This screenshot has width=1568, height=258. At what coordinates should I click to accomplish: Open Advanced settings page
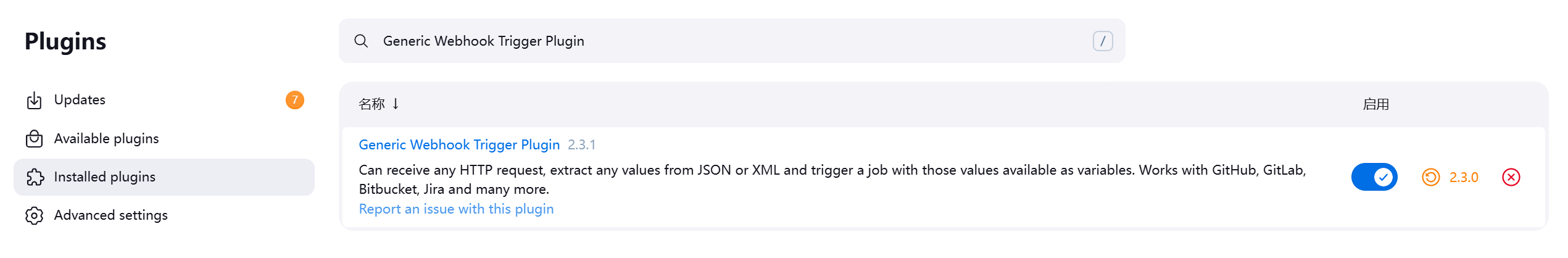[111, 215]
